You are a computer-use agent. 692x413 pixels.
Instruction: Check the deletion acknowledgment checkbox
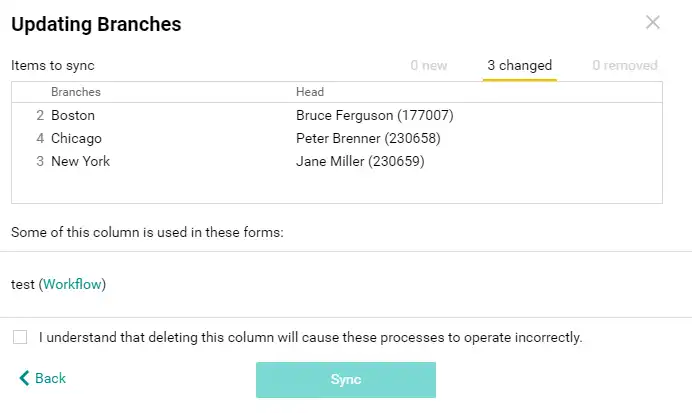[x=20, y=337]
